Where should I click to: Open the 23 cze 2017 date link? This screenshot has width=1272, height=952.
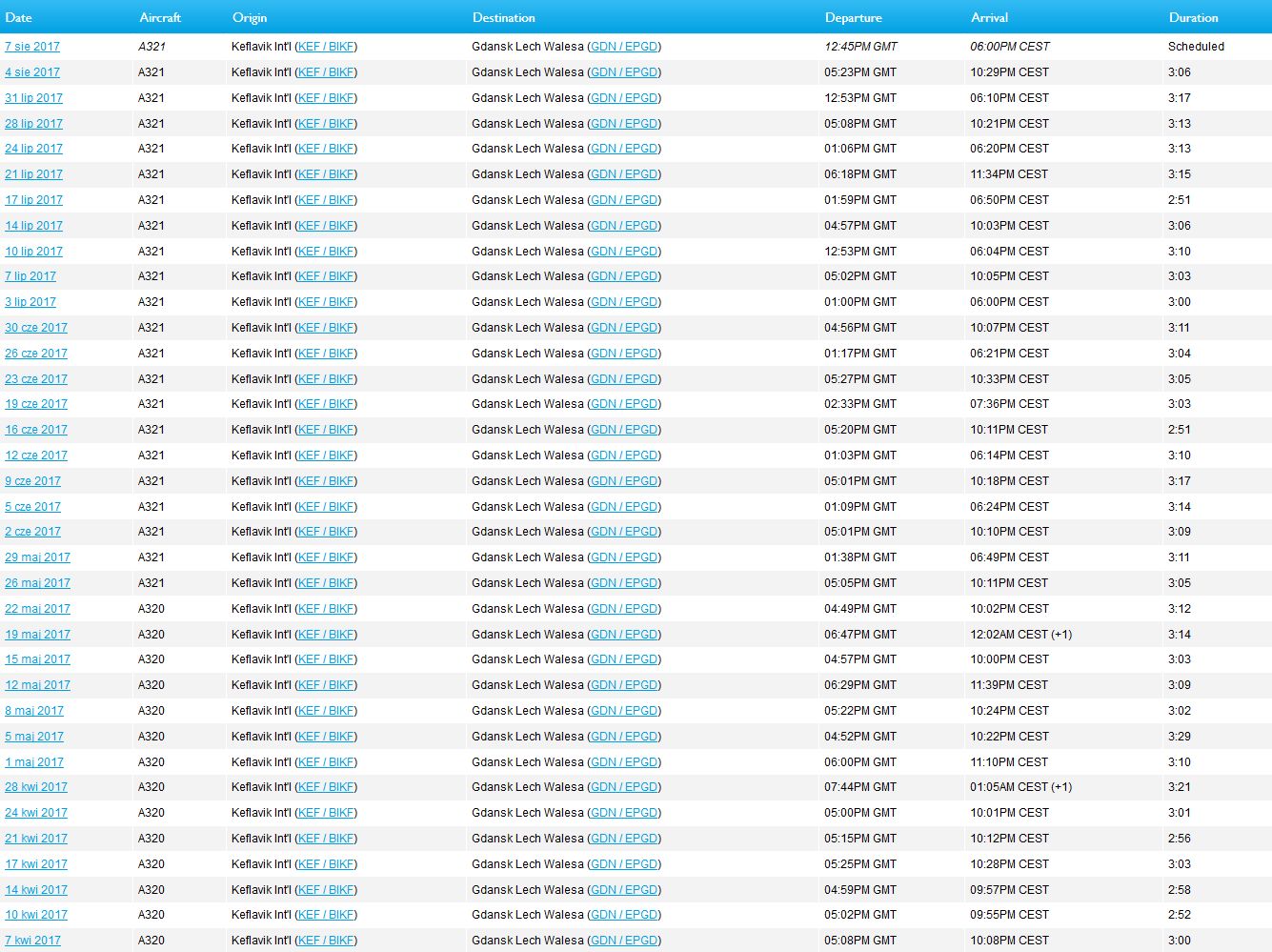click(x=36, y=379)
